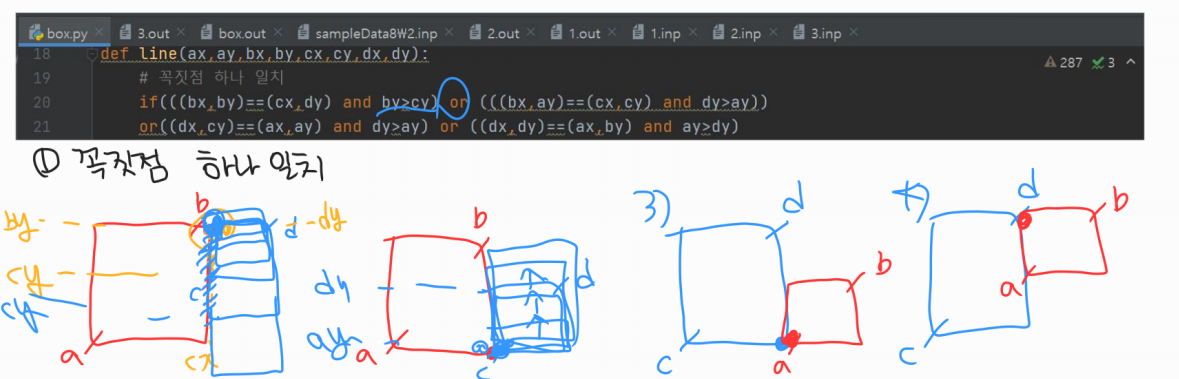The height and width of the screenshot is (379, 1179).
Task: Close the 2.inp tab
Action: pyautogui.click(x=774, y=33)
